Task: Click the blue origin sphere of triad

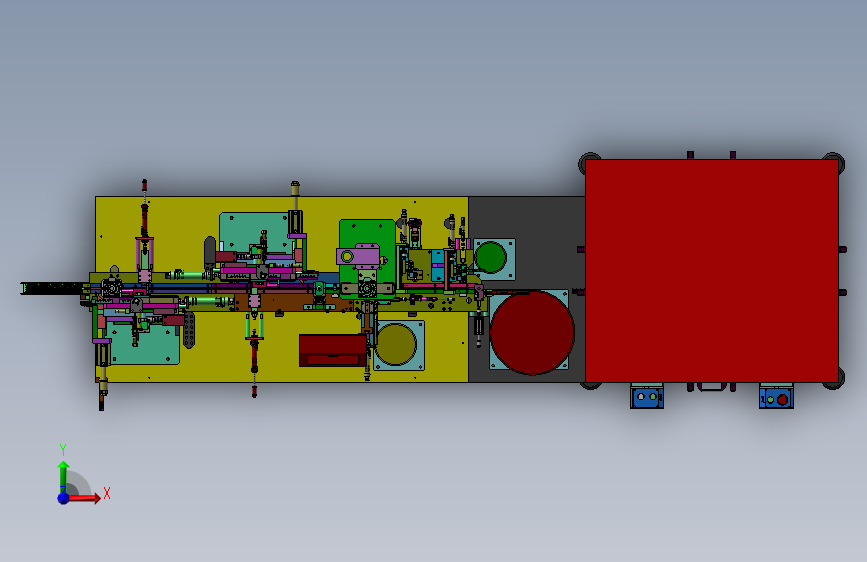Action: pos(64,498)
